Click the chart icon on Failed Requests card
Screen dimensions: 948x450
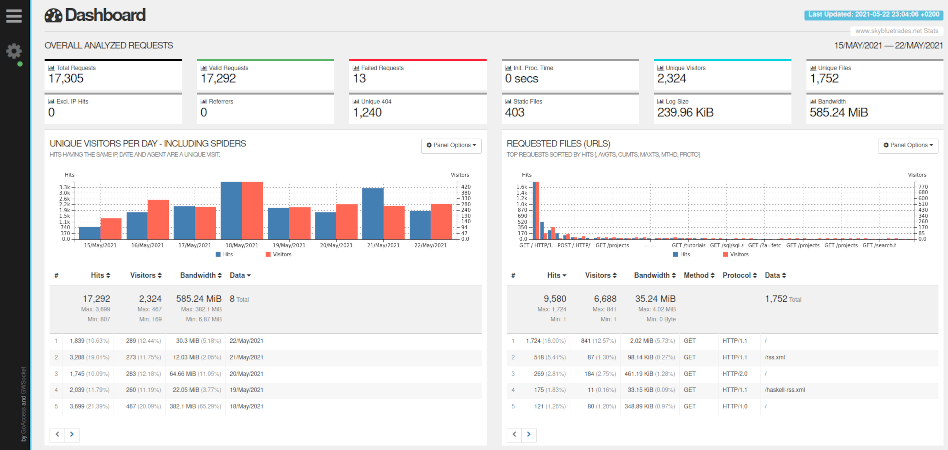click(356, 68)
